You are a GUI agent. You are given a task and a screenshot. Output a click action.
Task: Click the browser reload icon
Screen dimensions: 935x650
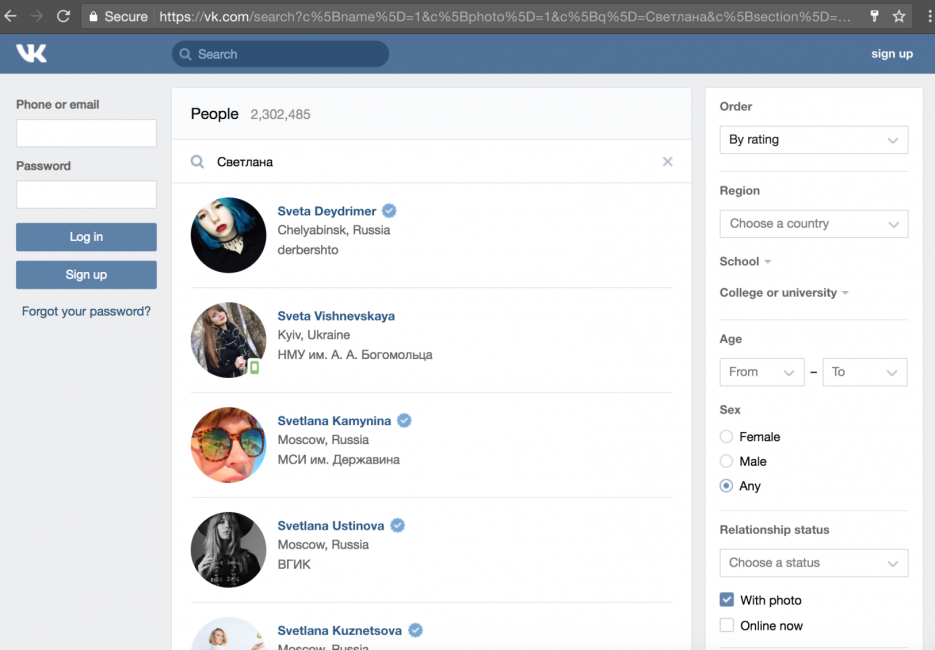63,16
